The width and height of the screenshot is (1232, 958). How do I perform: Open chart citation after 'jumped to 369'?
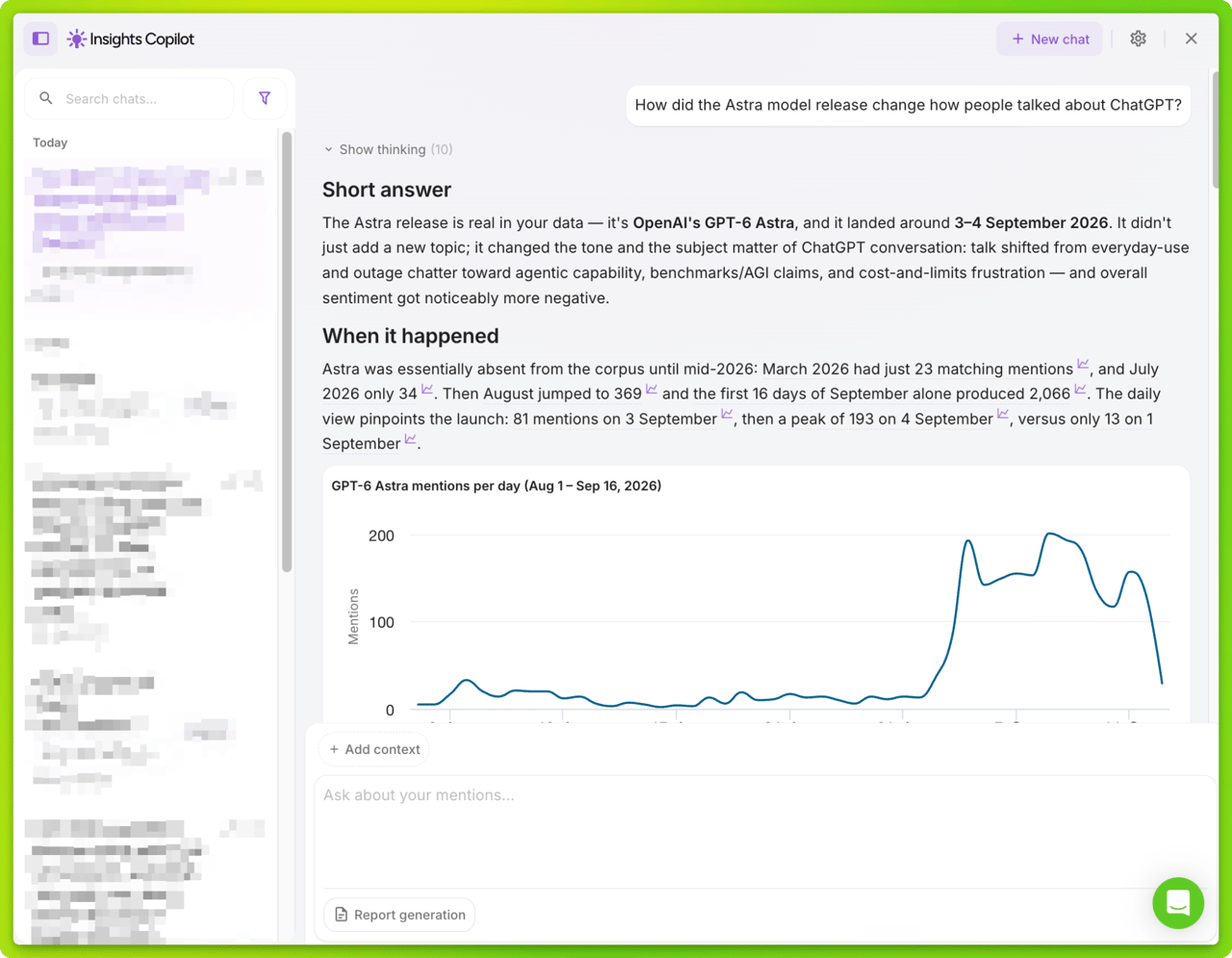pyautogui.click(x=652, y=390)
